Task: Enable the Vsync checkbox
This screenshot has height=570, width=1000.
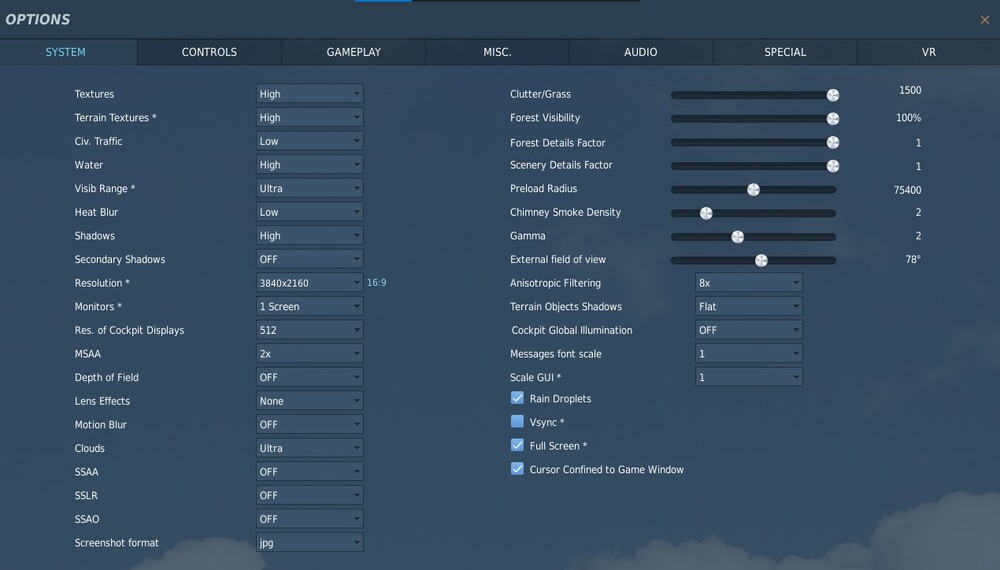Action: pyautogui.click(x=517, y=421)
